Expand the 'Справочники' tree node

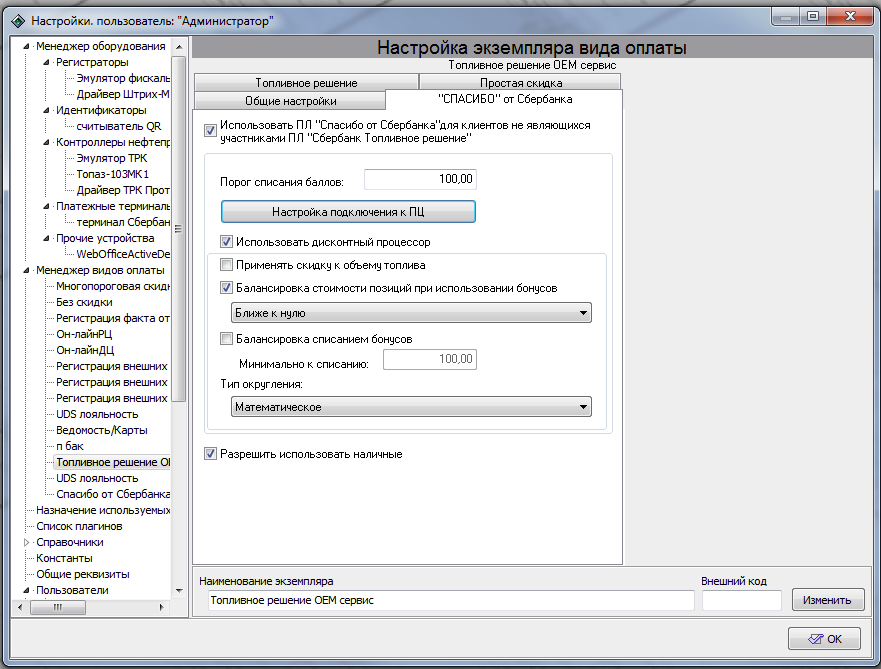click(26, 543)
